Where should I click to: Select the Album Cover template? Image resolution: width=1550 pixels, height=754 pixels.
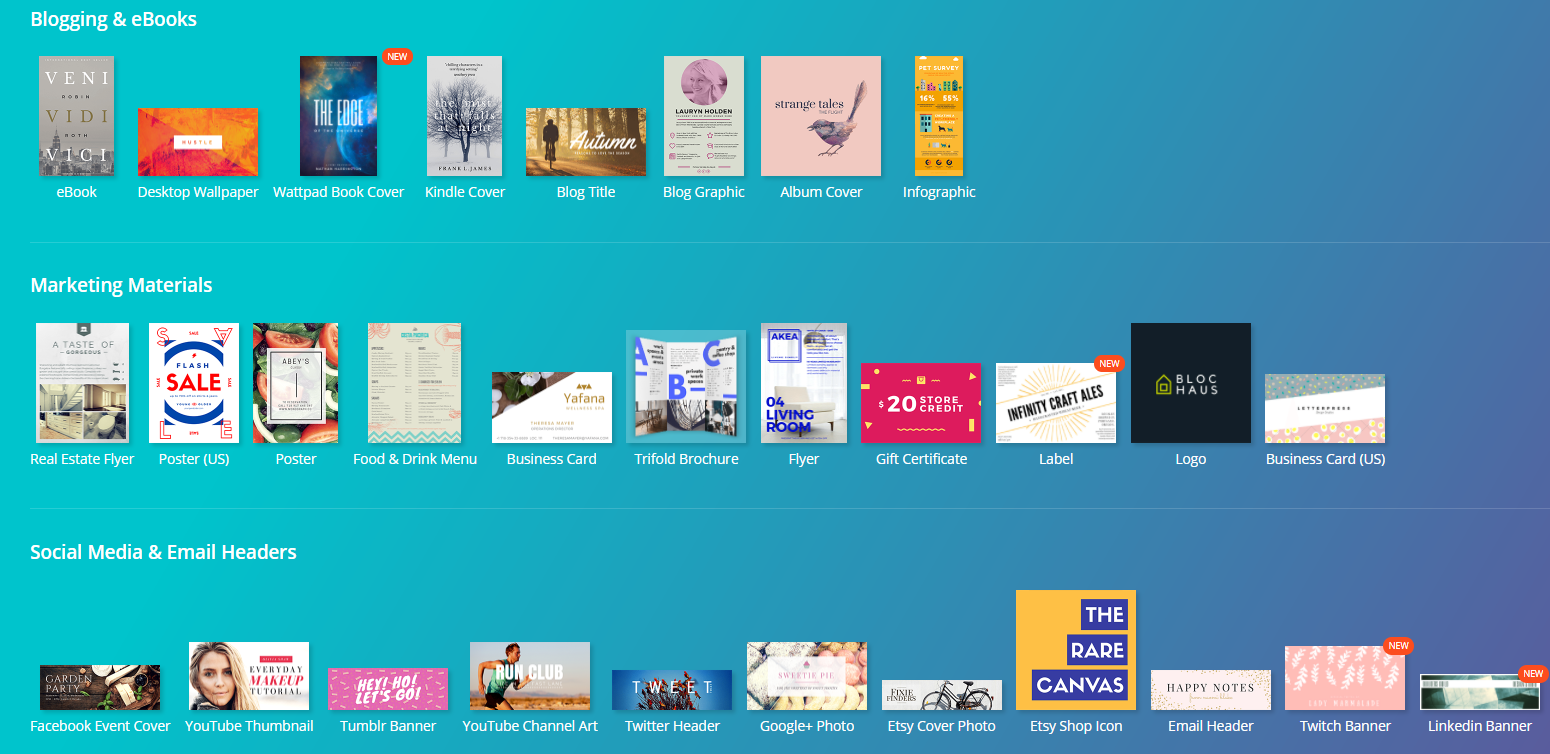tap(820, 115)
